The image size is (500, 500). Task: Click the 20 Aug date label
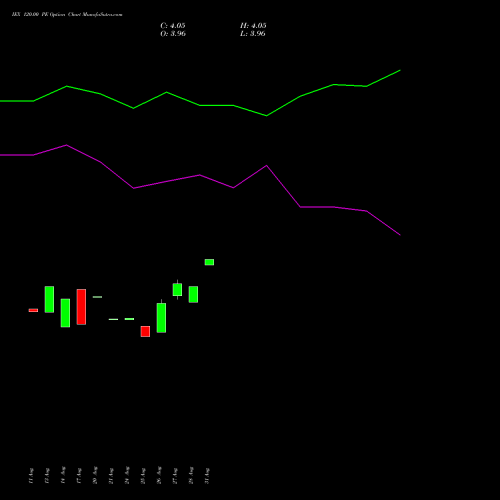click(95, 476)
